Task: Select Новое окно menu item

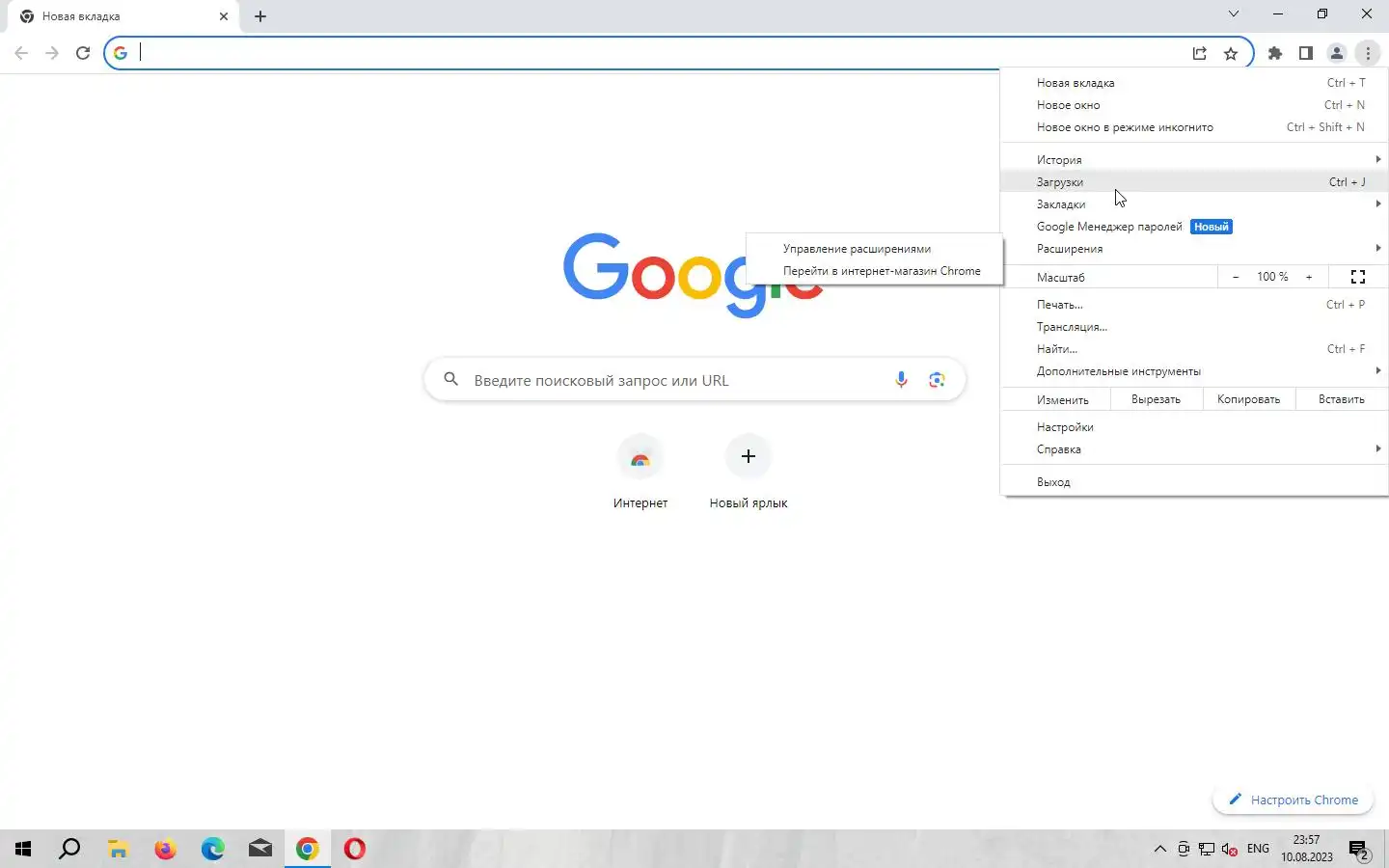Action: [1194, 105]
